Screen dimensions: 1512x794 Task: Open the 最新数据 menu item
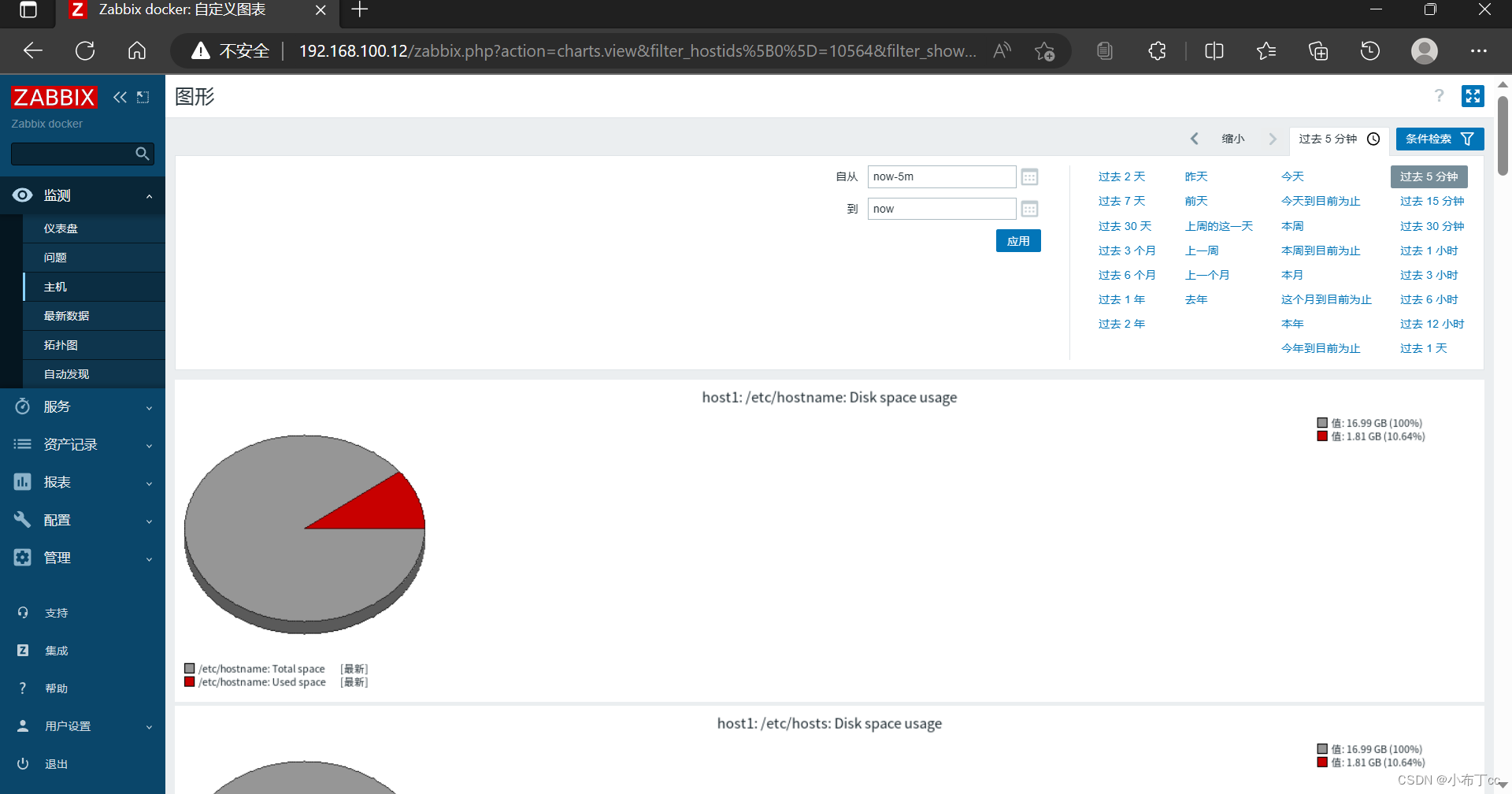[x=94, y=316]
